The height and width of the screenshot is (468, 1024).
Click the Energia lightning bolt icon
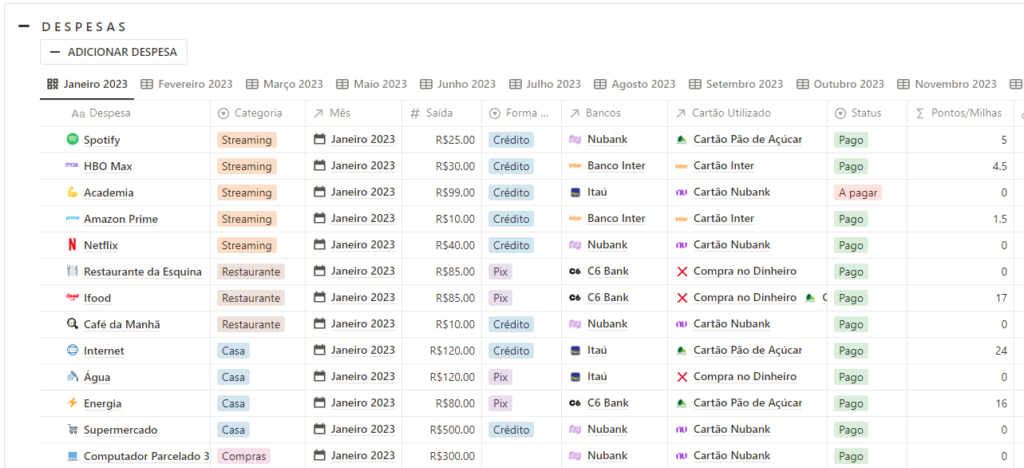72,403
